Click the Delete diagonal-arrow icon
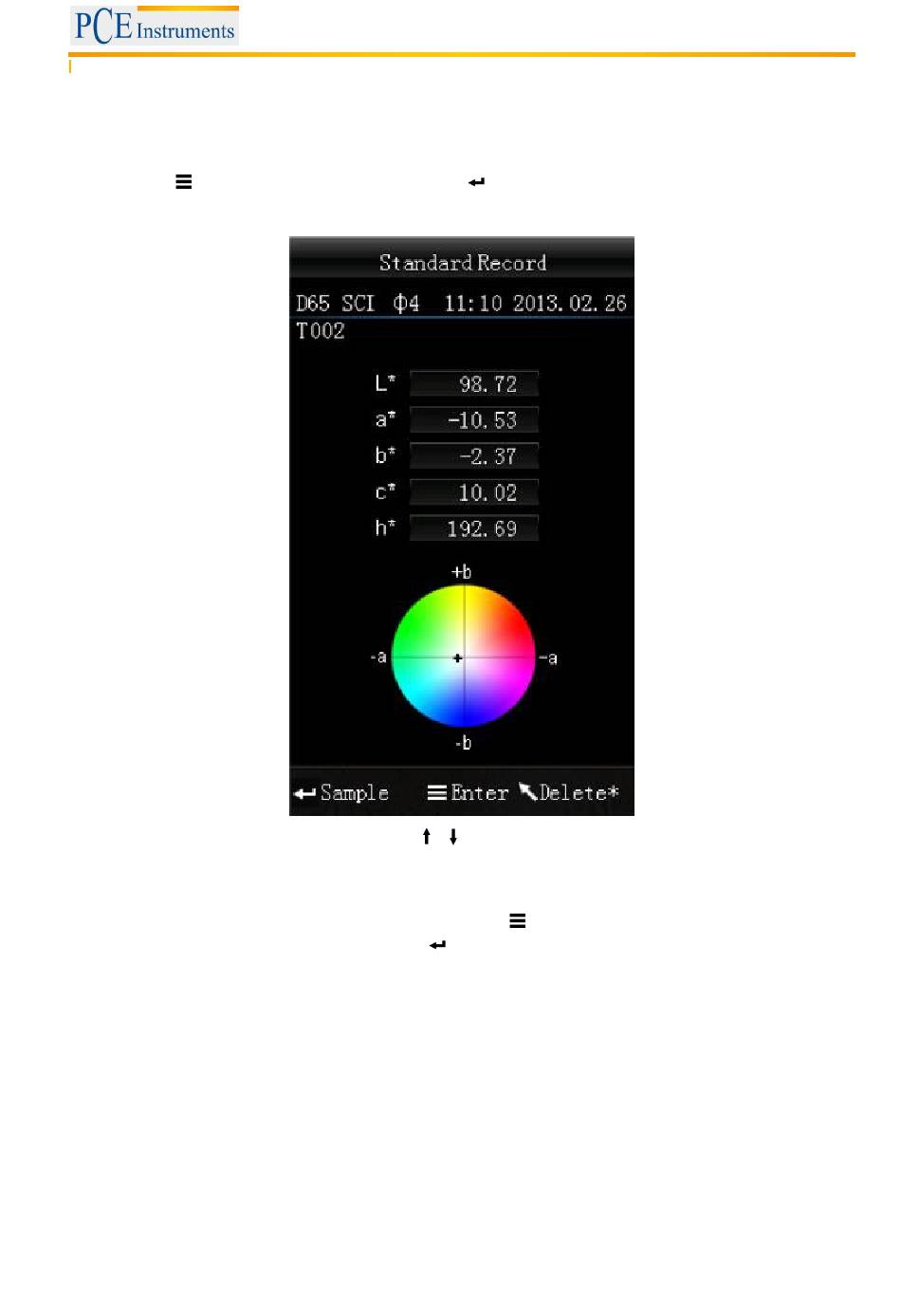 click(527, 791)
